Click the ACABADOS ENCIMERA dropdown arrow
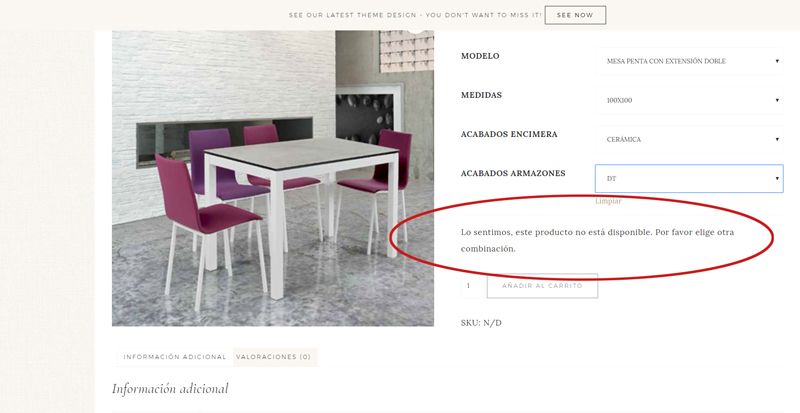 [777, 139]
